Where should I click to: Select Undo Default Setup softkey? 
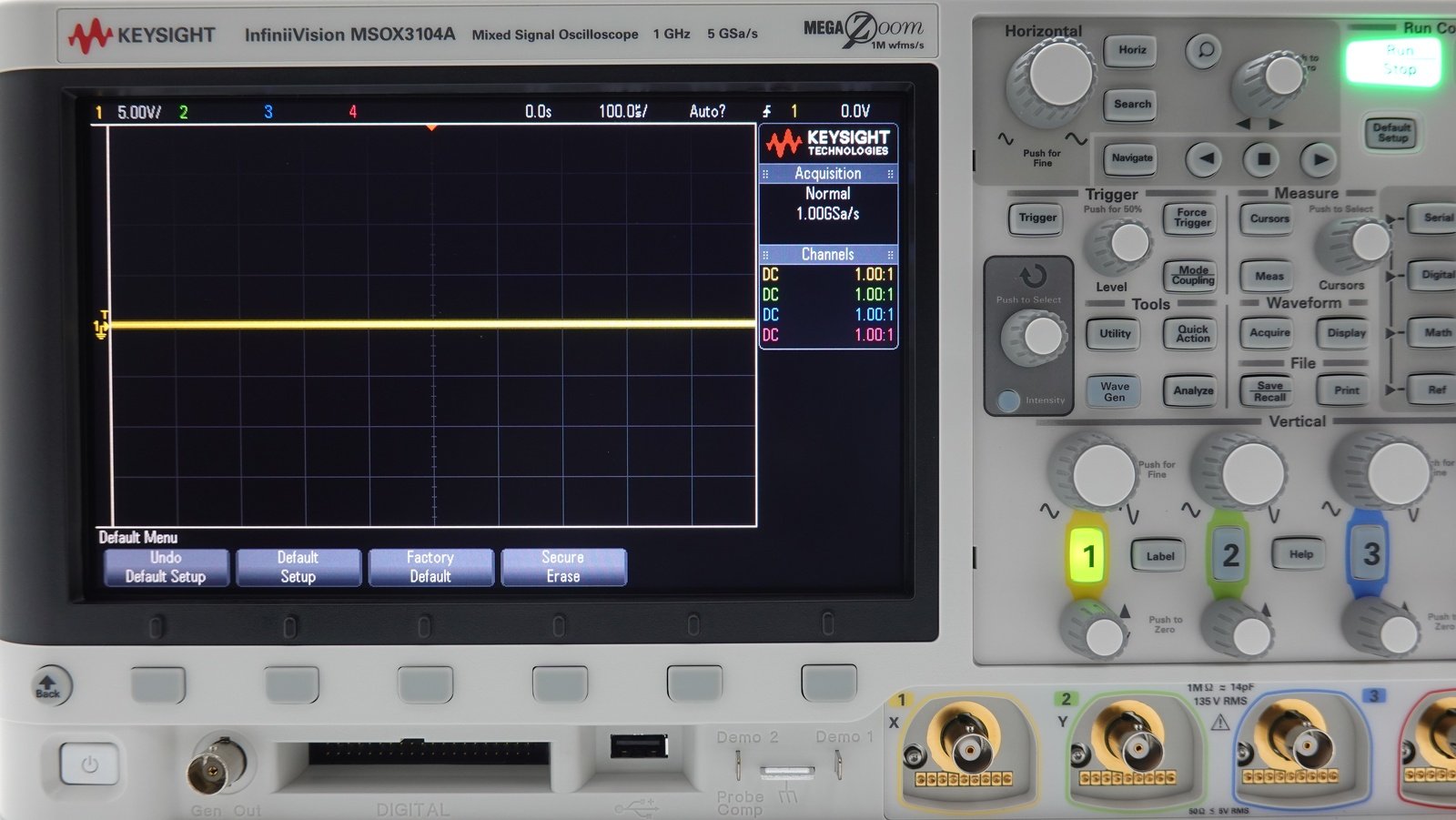click(166, 567)
